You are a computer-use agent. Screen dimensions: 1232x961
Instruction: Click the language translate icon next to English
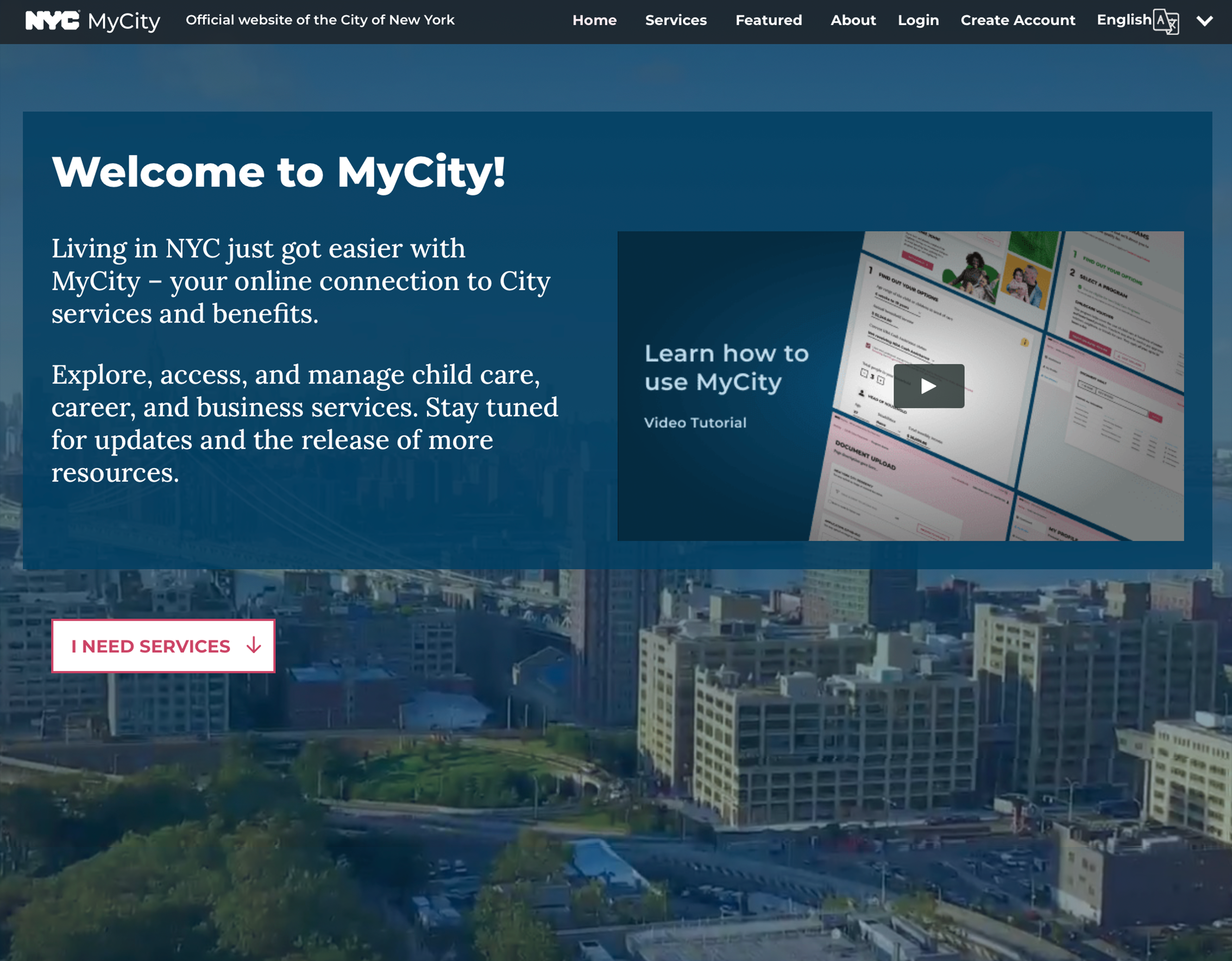point(1168,23)
